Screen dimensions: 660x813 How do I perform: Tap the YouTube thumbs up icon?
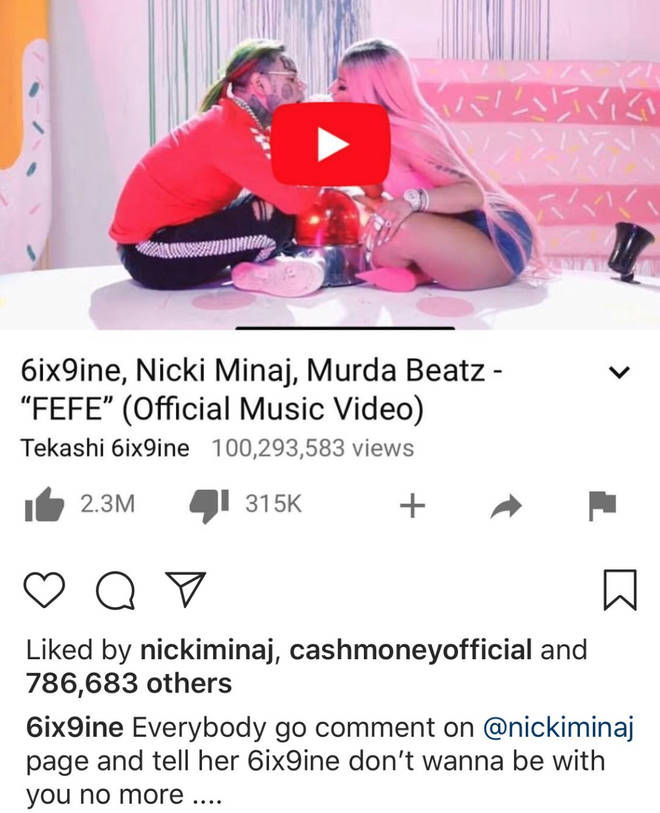(44, 504)
